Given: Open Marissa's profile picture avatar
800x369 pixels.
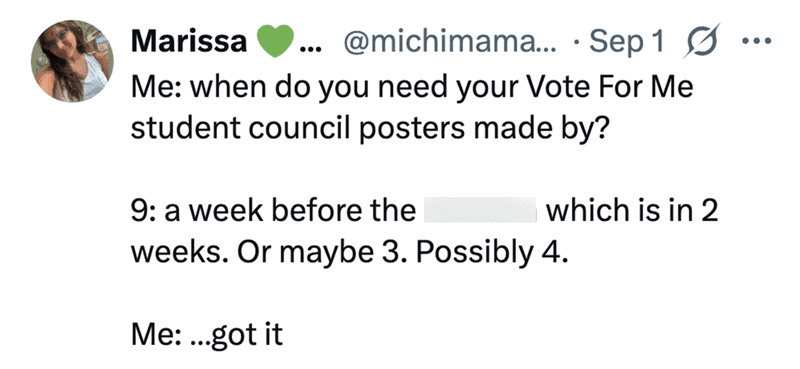Looking at the screenshot, I should 72,61.
